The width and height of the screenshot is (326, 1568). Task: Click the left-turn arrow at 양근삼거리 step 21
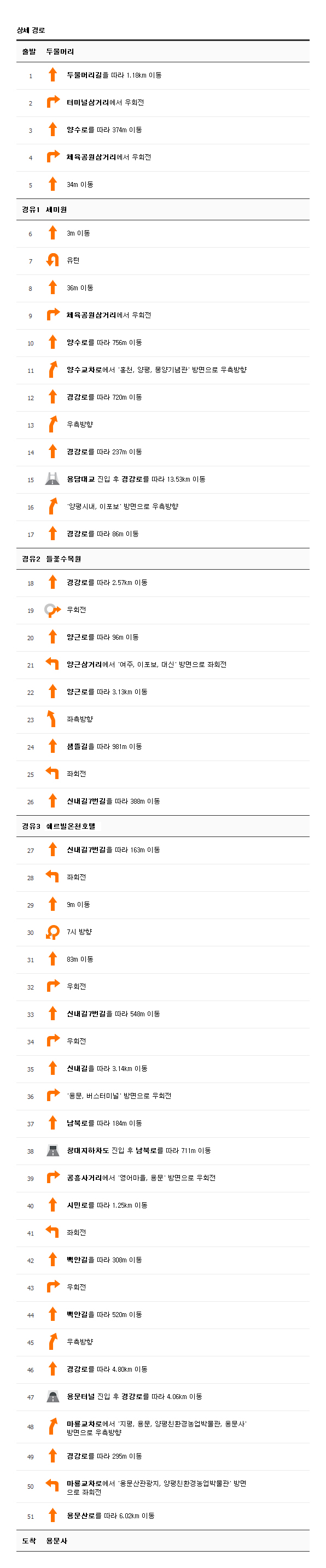pyautogui.click(x=53, y=664)
